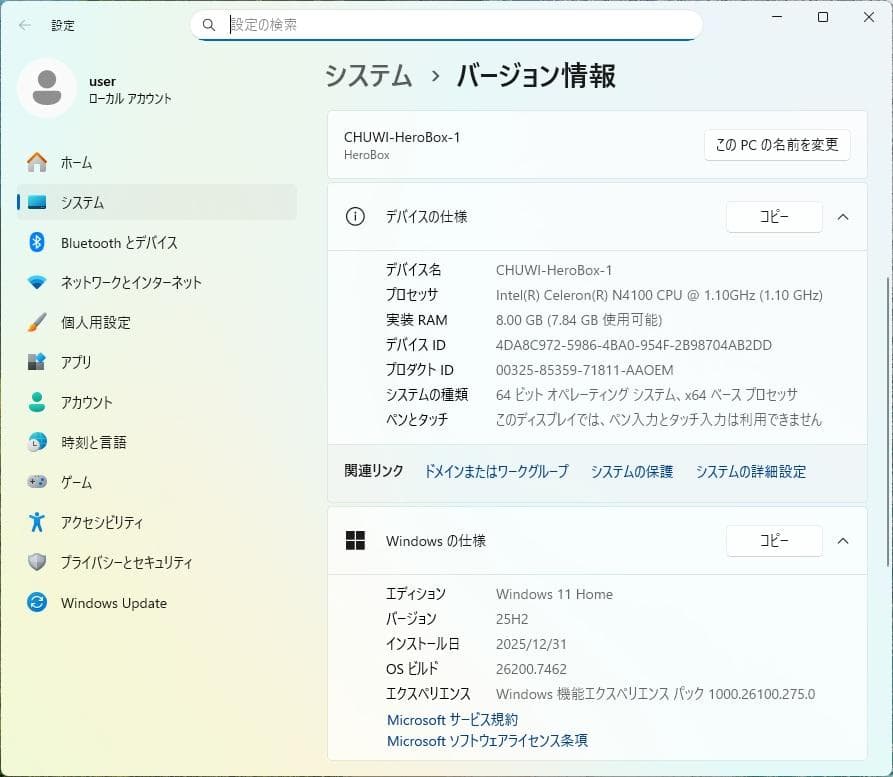Click the search magnifier icon
Image resolution: width=893 pixels, height=777 pixels.
coord(209,25)
